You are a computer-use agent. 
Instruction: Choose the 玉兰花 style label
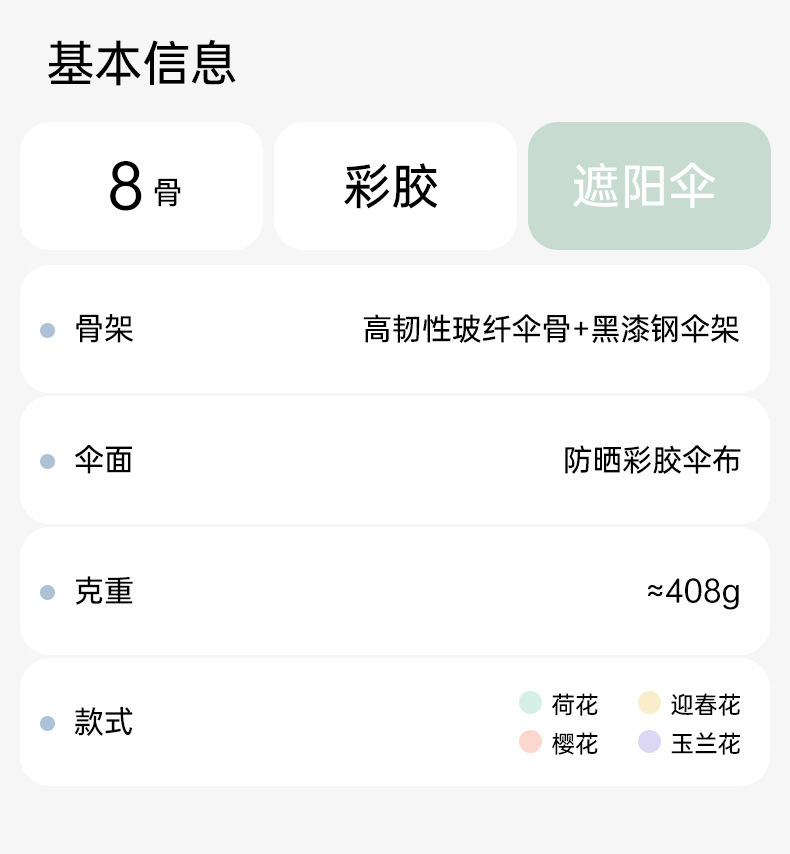pyautogui.click(x=705, y=744)
